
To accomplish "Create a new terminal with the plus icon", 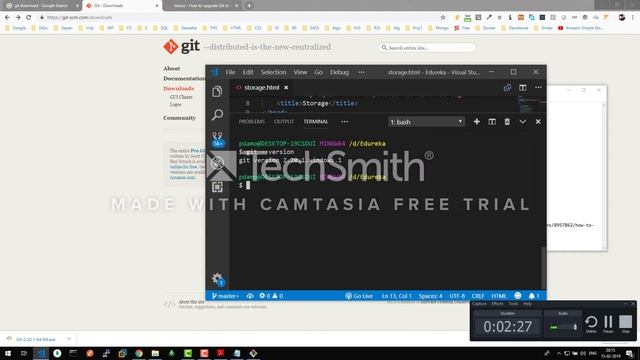I will pos(476,122).
